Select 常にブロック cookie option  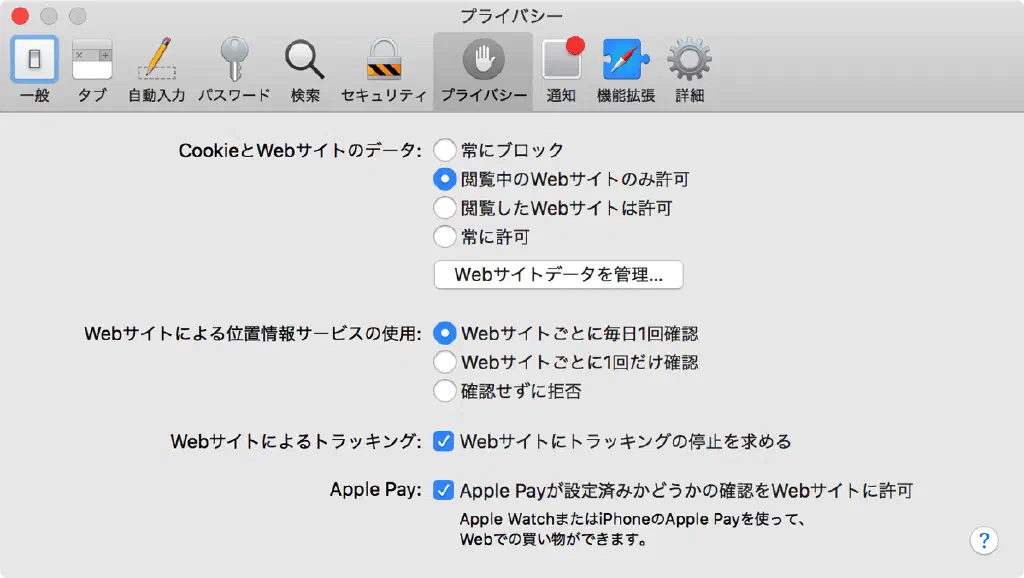pyautogui.click(x=445, y=150)
